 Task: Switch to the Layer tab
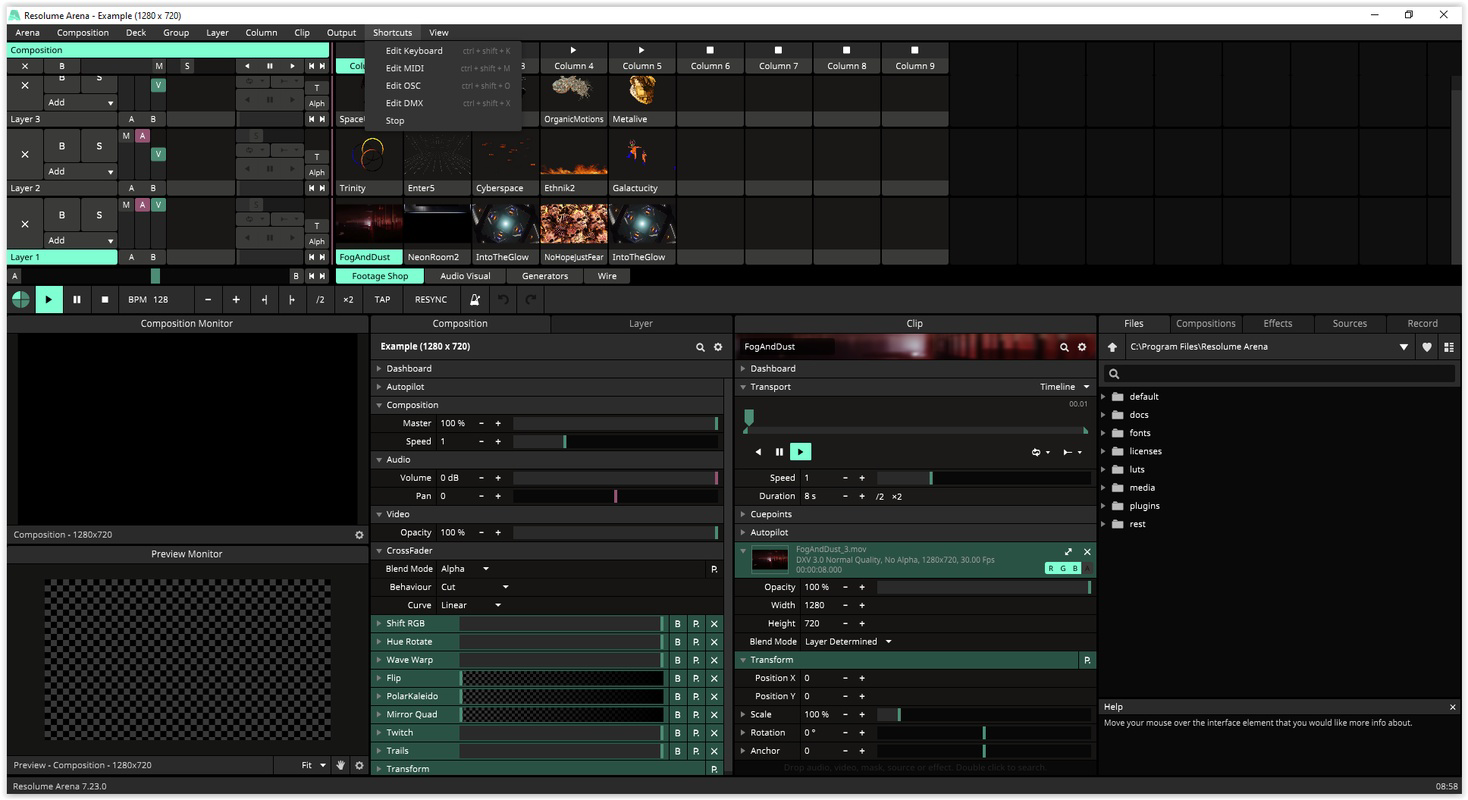(640, 323)
